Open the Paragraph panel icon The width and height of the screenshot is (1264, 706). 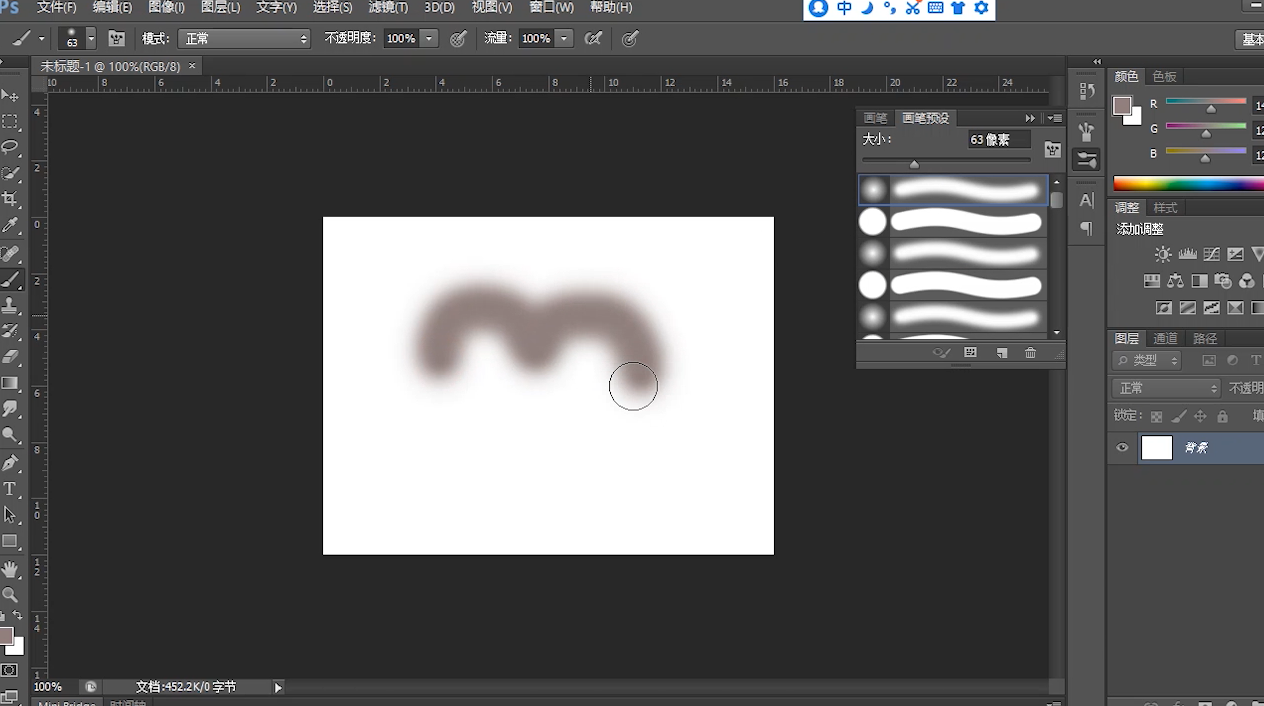[x=1087, y=229]
